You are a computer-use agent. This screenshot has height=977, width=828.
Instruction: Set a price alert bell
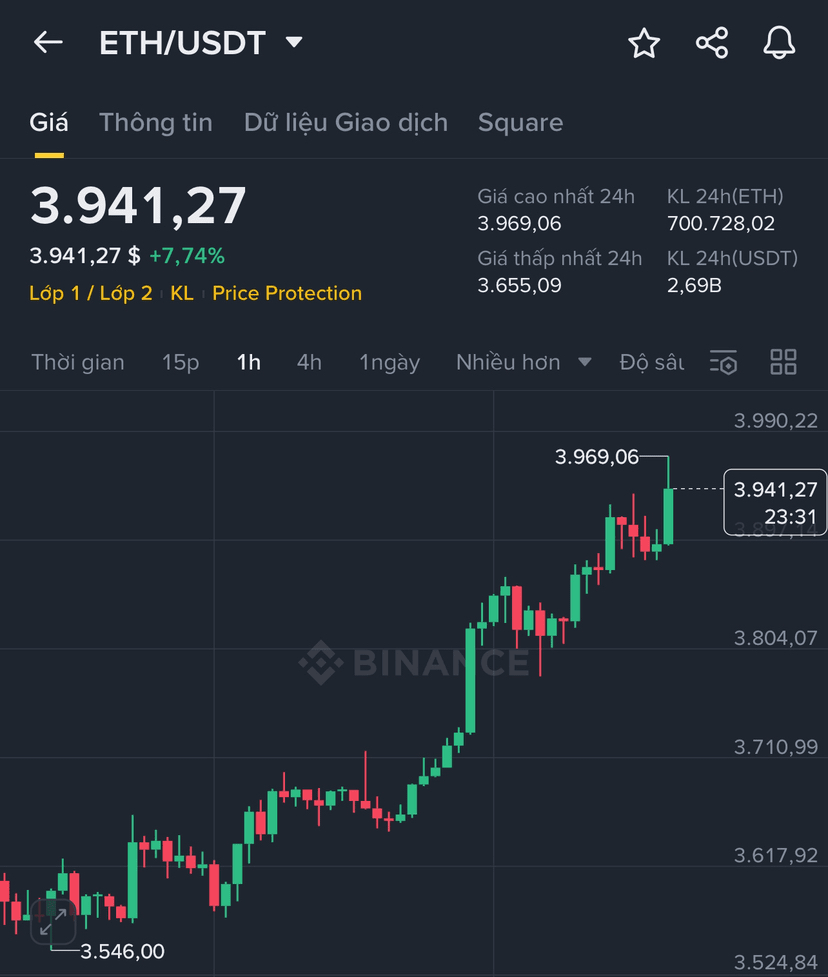tap(779, 43)
